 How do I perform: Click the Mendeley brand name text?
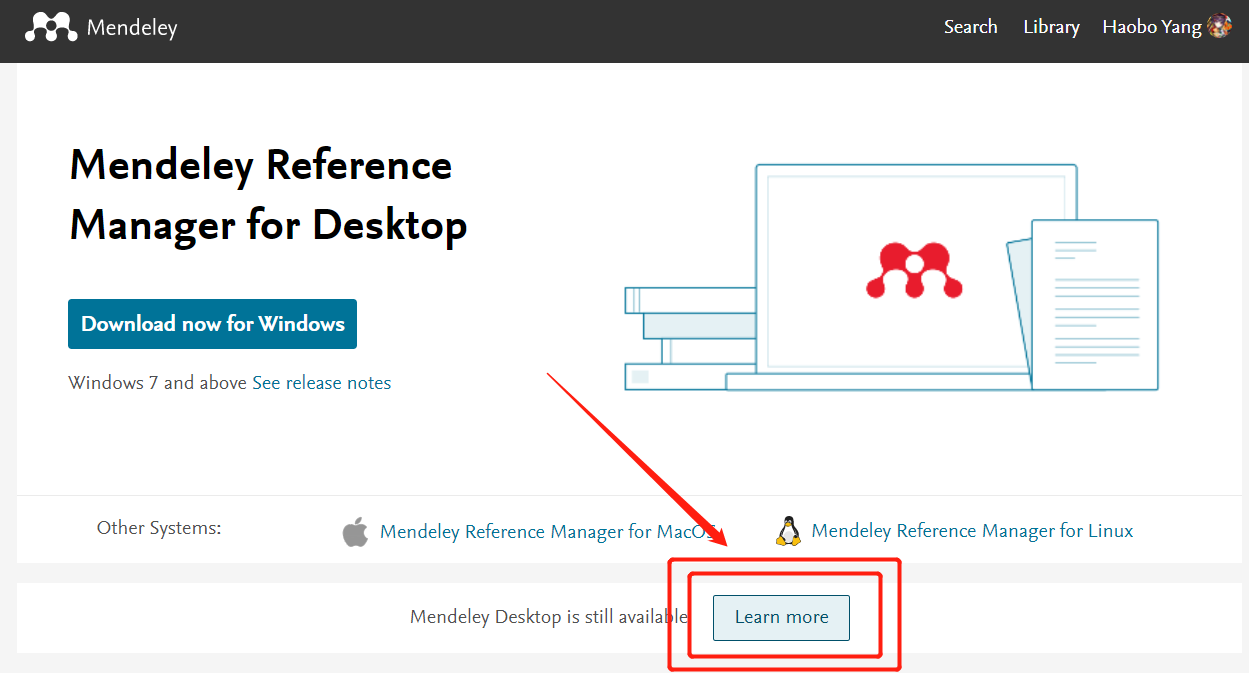point(132,28)
